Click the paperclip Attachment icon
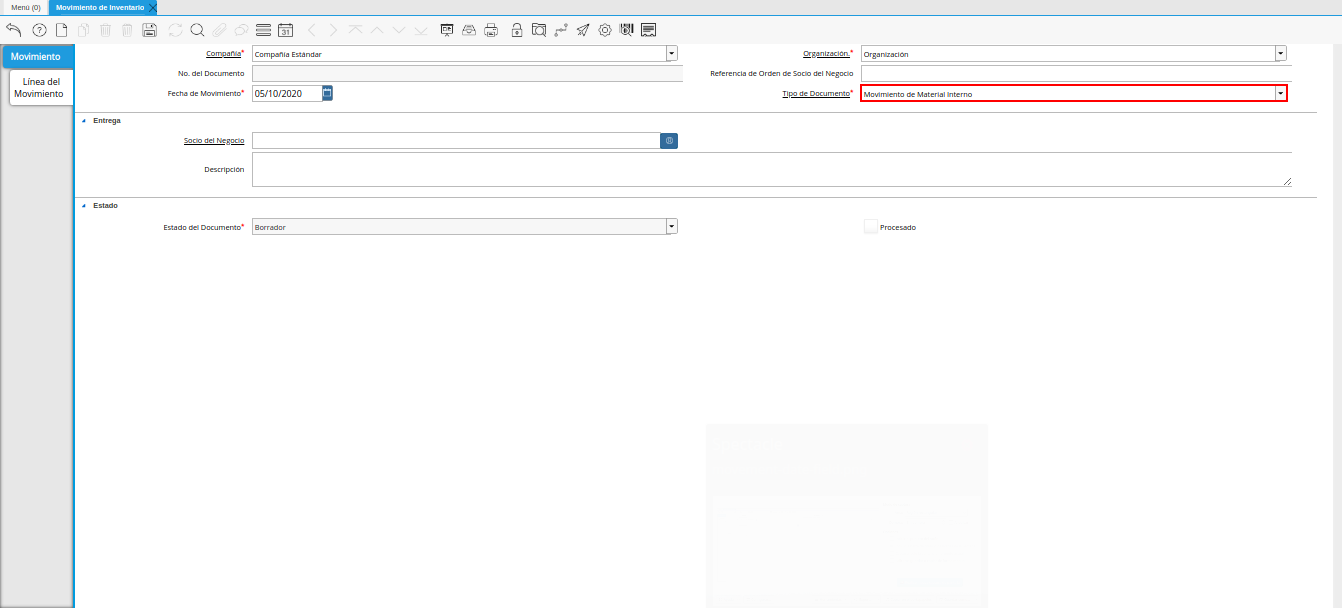The width and height of the screenshot is (1342, 608). pos(219,30)
